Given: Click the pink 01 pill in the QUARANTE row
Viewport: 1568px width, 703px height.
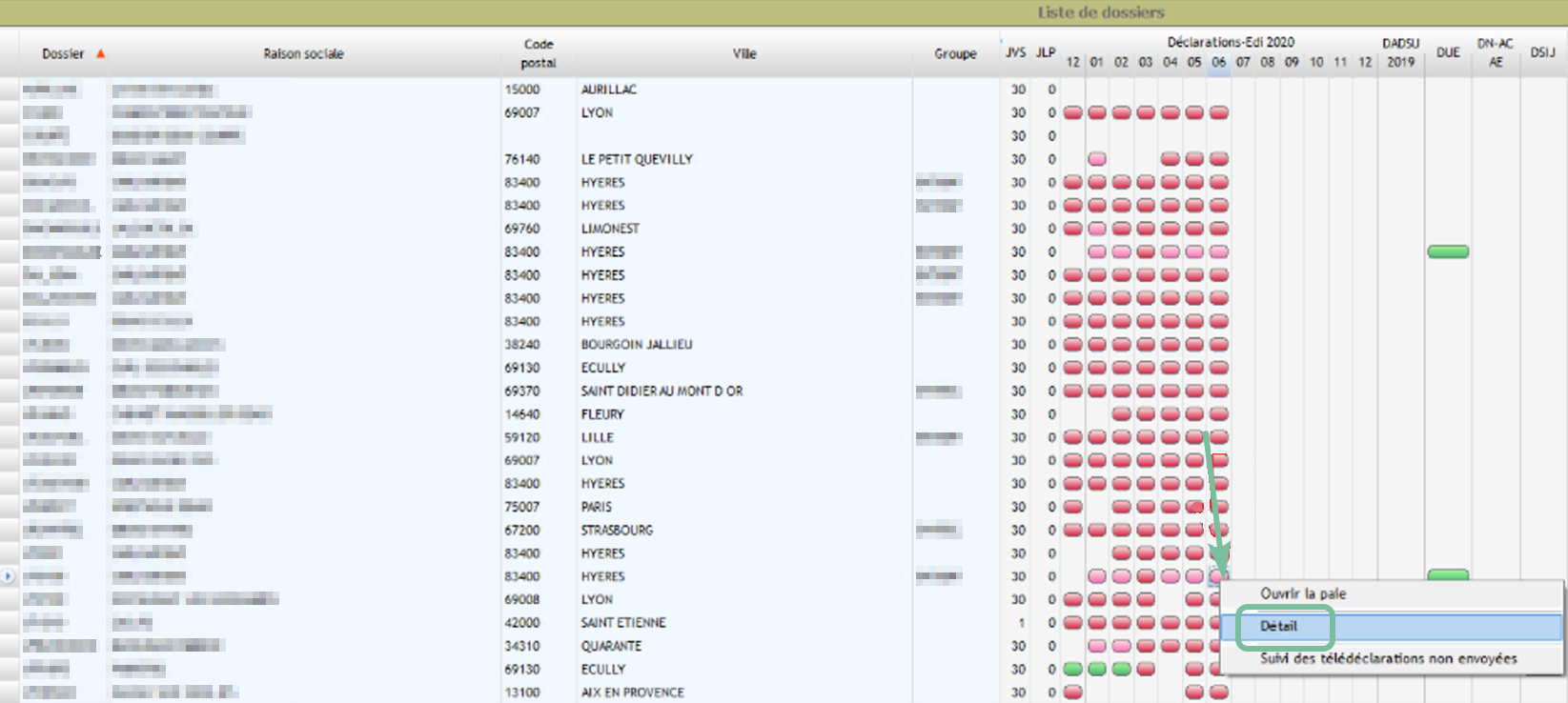Looking at the screenshot, I should (1097, 646).
